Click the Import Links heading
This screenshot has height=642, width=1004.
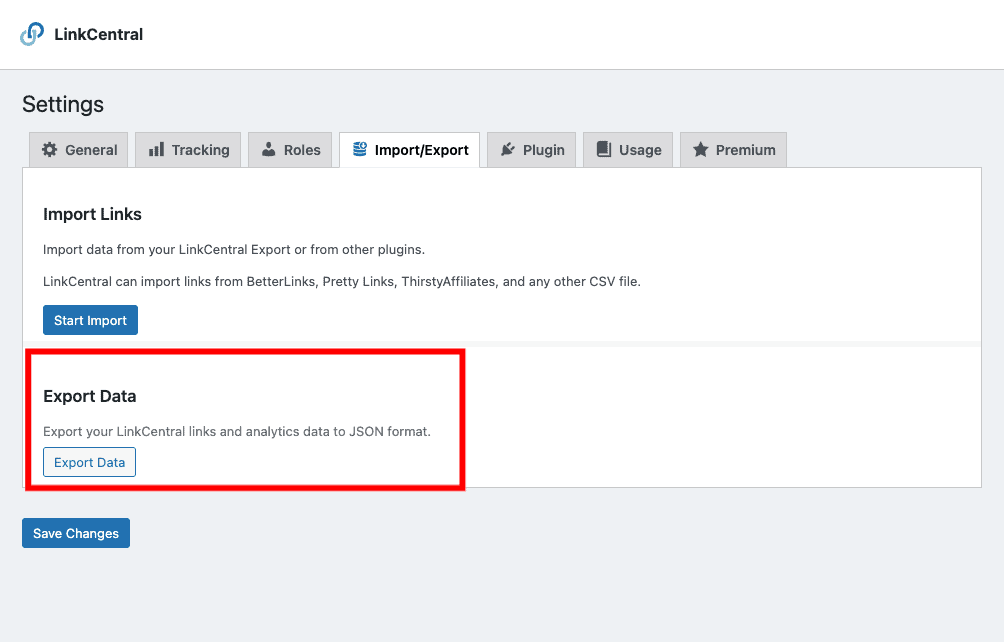coord(92,214)
